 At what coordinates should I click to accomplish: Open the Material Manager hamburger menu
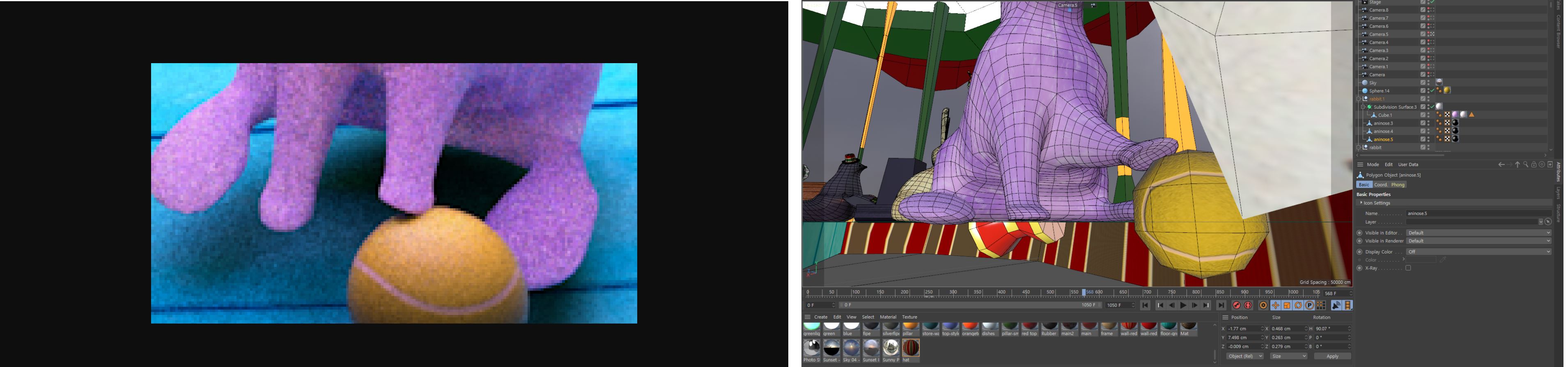click(x=808, y=317)
